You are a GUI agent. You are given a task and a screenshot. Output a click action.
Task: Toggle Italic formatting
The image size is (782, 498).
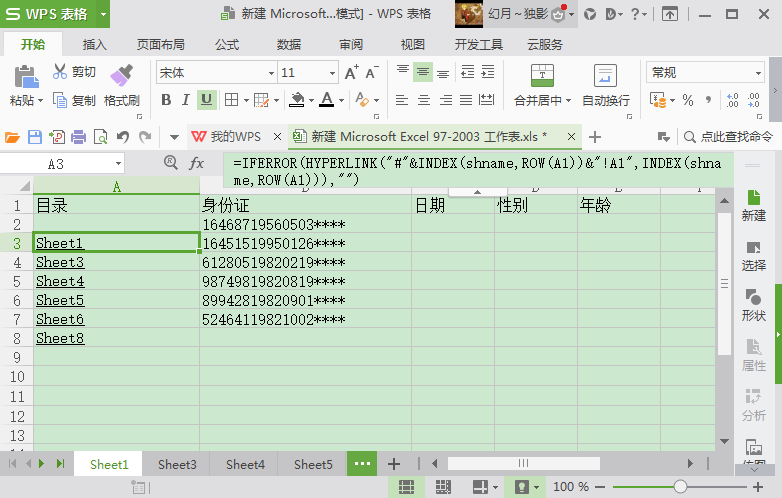(x=186, y=100)
